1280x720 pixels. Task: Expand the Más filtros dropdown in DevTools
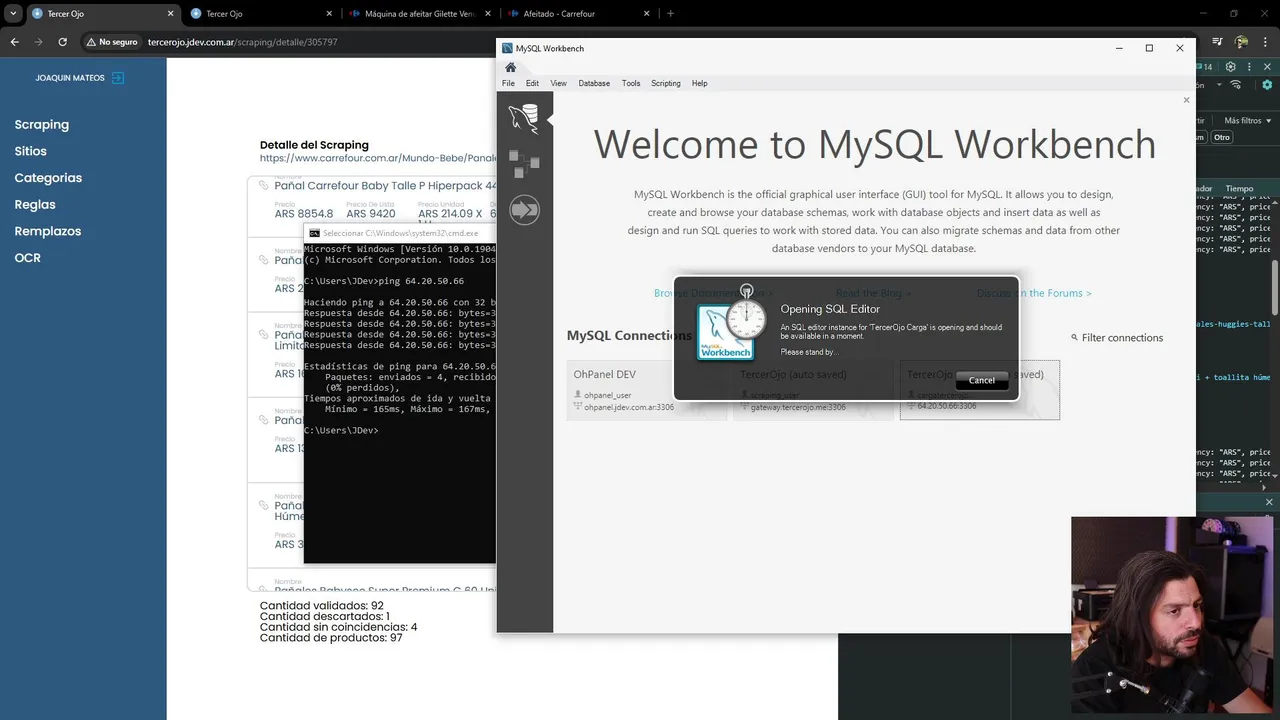pyautogui.click(x=1246, y=120)
